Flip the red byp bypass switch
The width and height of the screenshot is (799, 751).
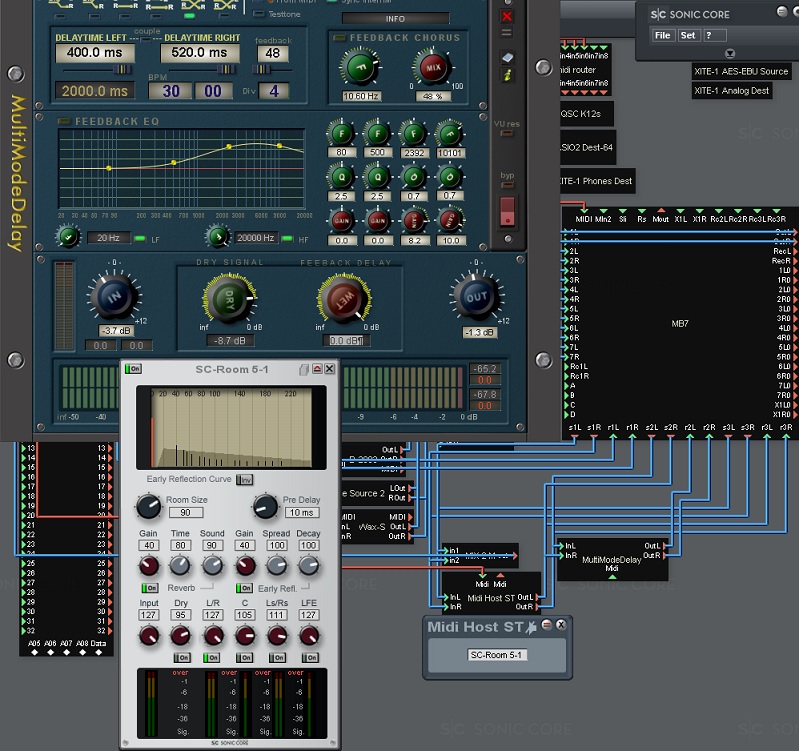tap(507, 211)
